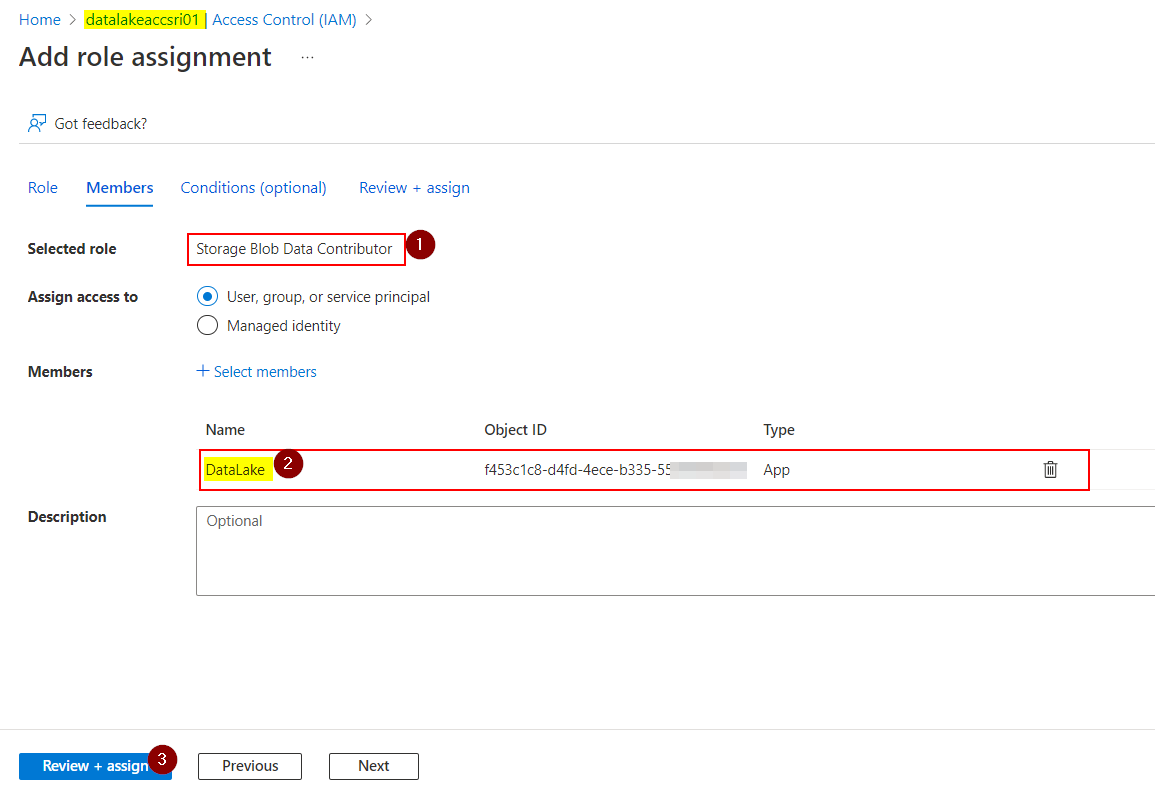Viewport: 1155px width, 798px height.
Task: Go back with the Previous button
Action: [x=250, y=766]
